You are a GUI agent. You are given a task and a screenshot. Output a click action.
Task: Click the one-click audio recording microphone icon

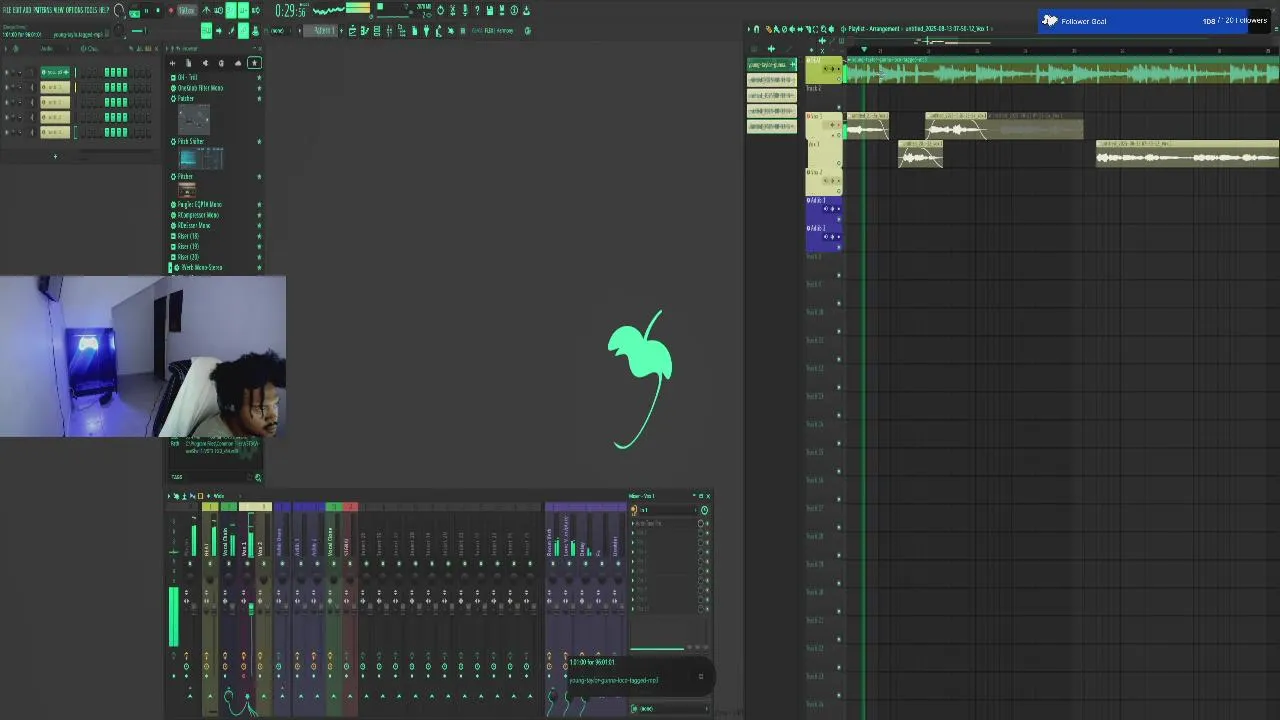pos(464,10)
